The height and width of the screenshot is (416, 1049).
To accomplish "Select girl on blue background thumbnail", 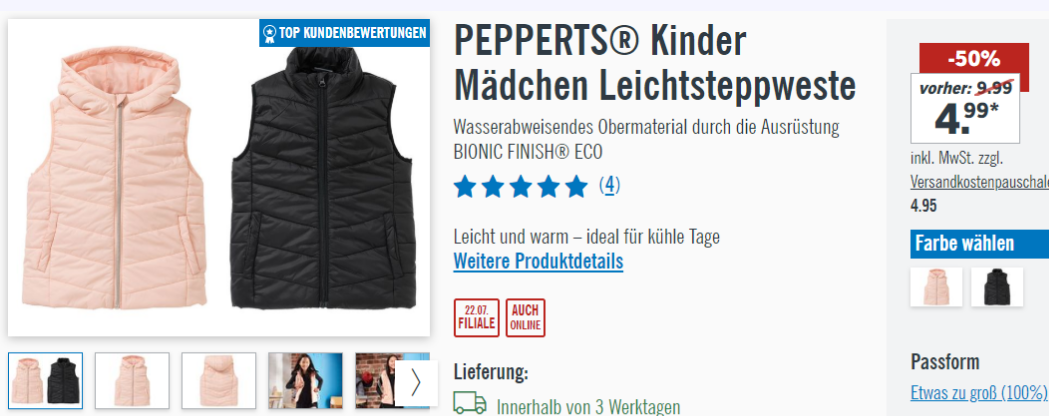I will pos(305,381).
